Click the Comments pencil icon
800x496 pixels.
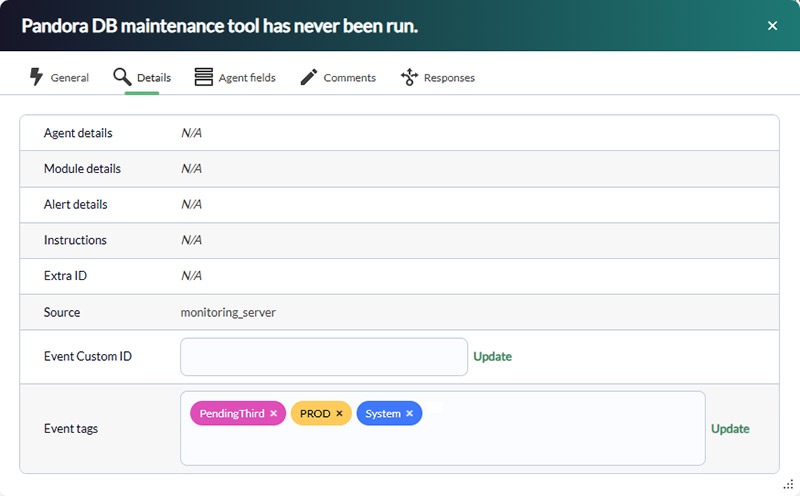pyautogui.click(x=309, y=77)
